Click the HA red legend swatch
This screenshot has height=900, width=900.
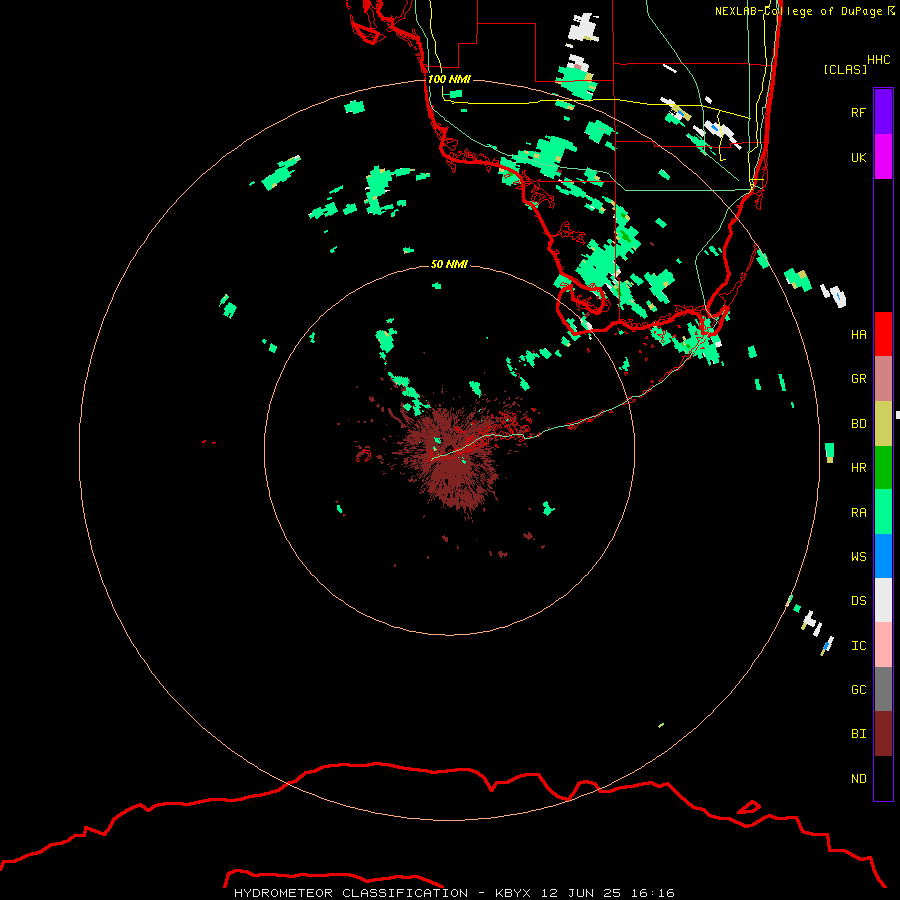coord(883,334)
